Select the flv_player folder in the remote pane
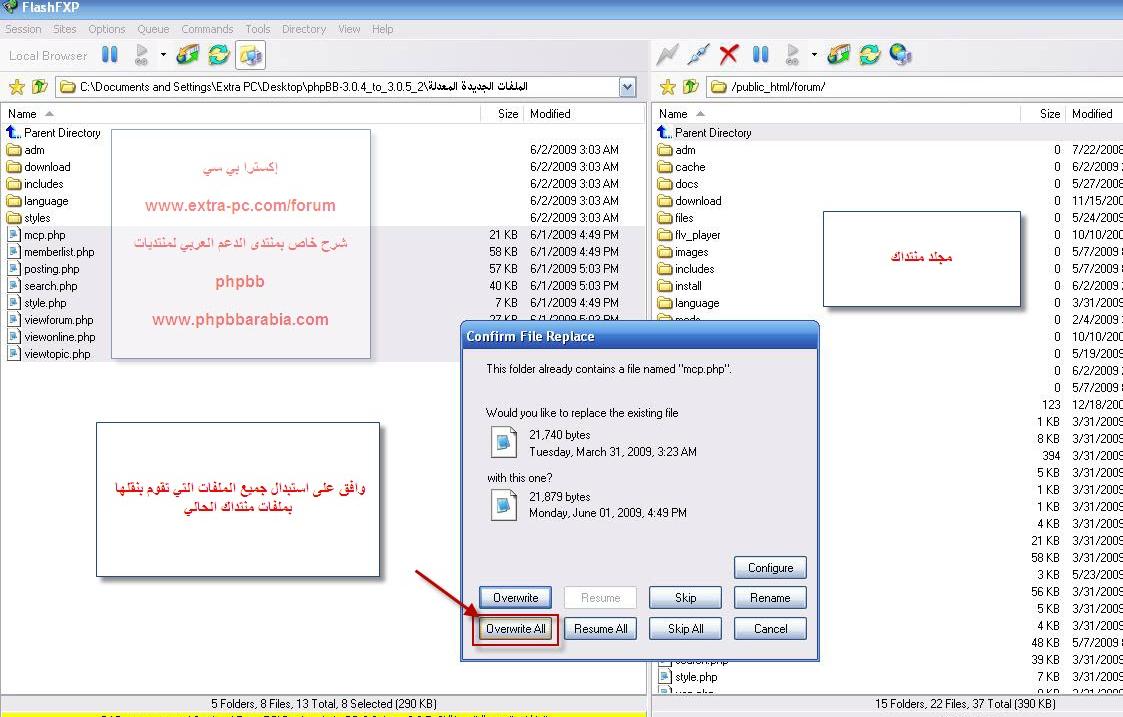Screen dimensions: 1123x717 click(689, 235)
